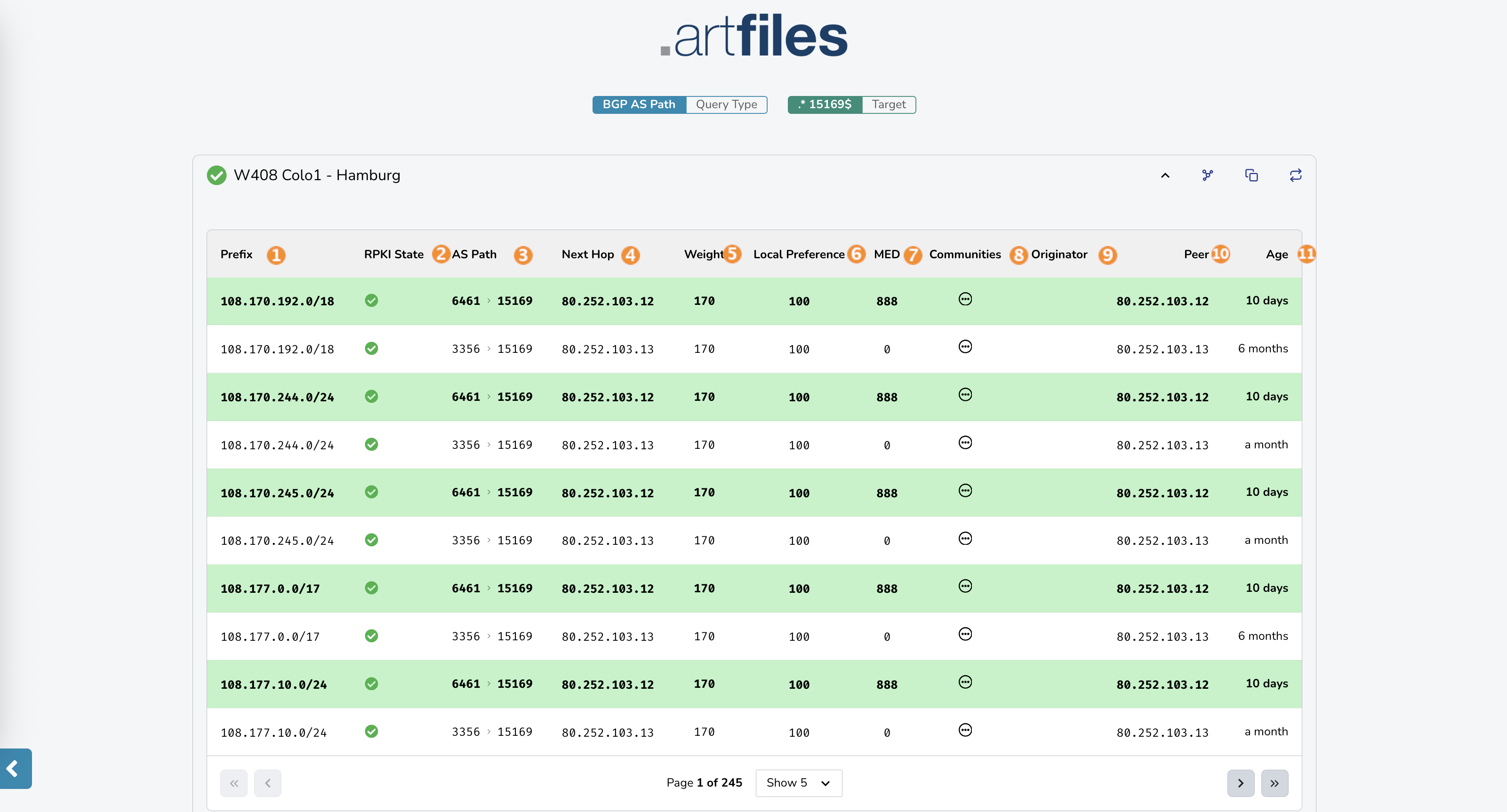The image size is (1507, 812).
Task: Open communities for 108.170.192.0/18 via 6461
Action: coord(965,299)
